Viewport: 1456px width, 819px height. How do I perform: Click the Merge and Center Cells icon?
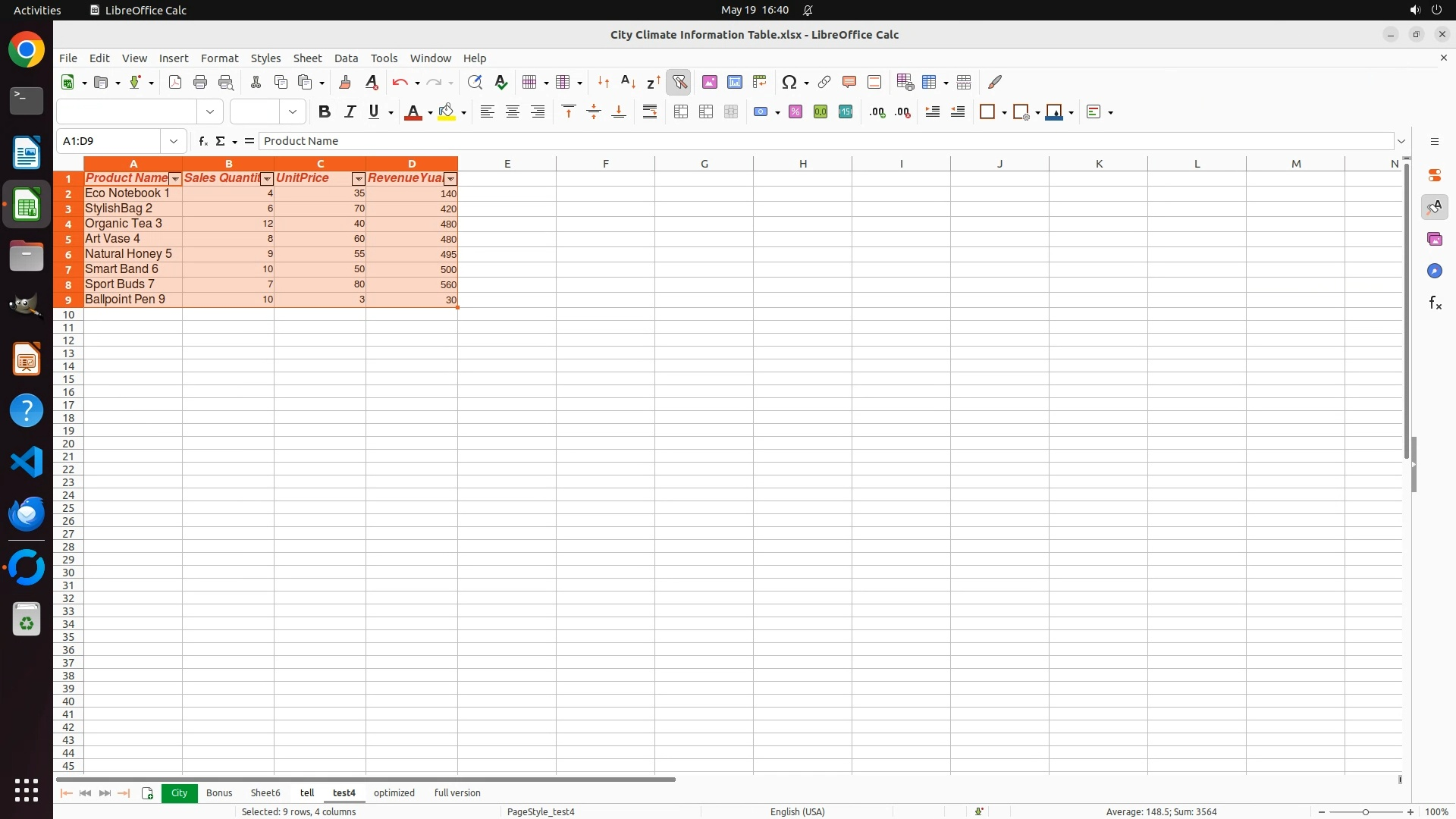coord(681,112)
